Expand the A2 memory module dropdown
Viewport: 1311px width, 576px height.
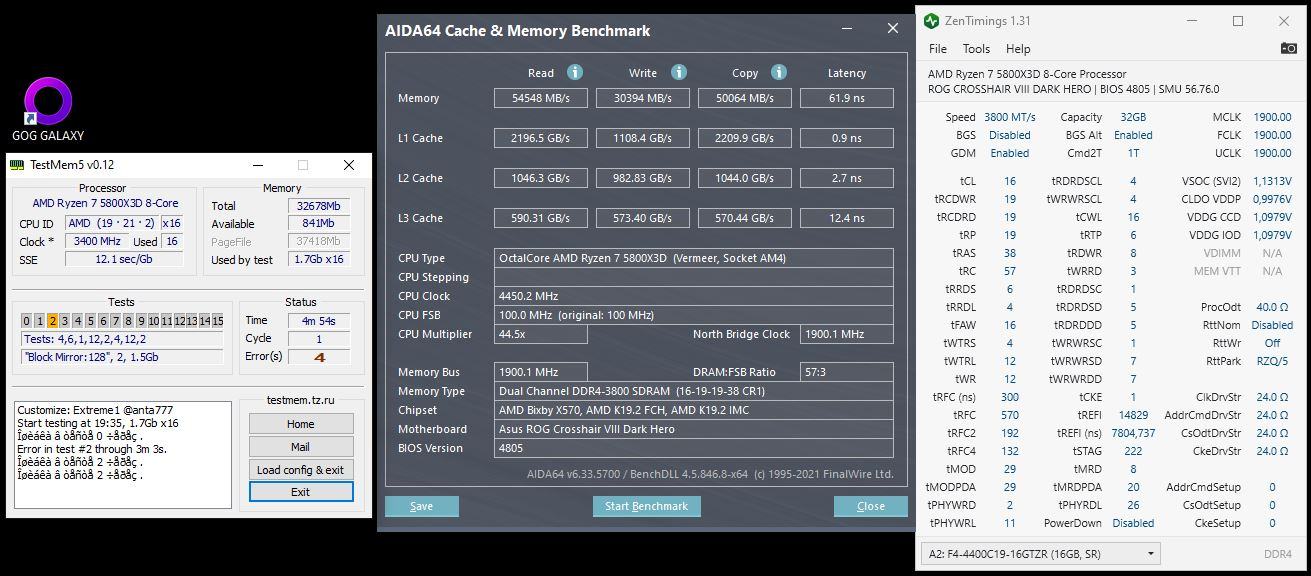(x=1041, y=553)
